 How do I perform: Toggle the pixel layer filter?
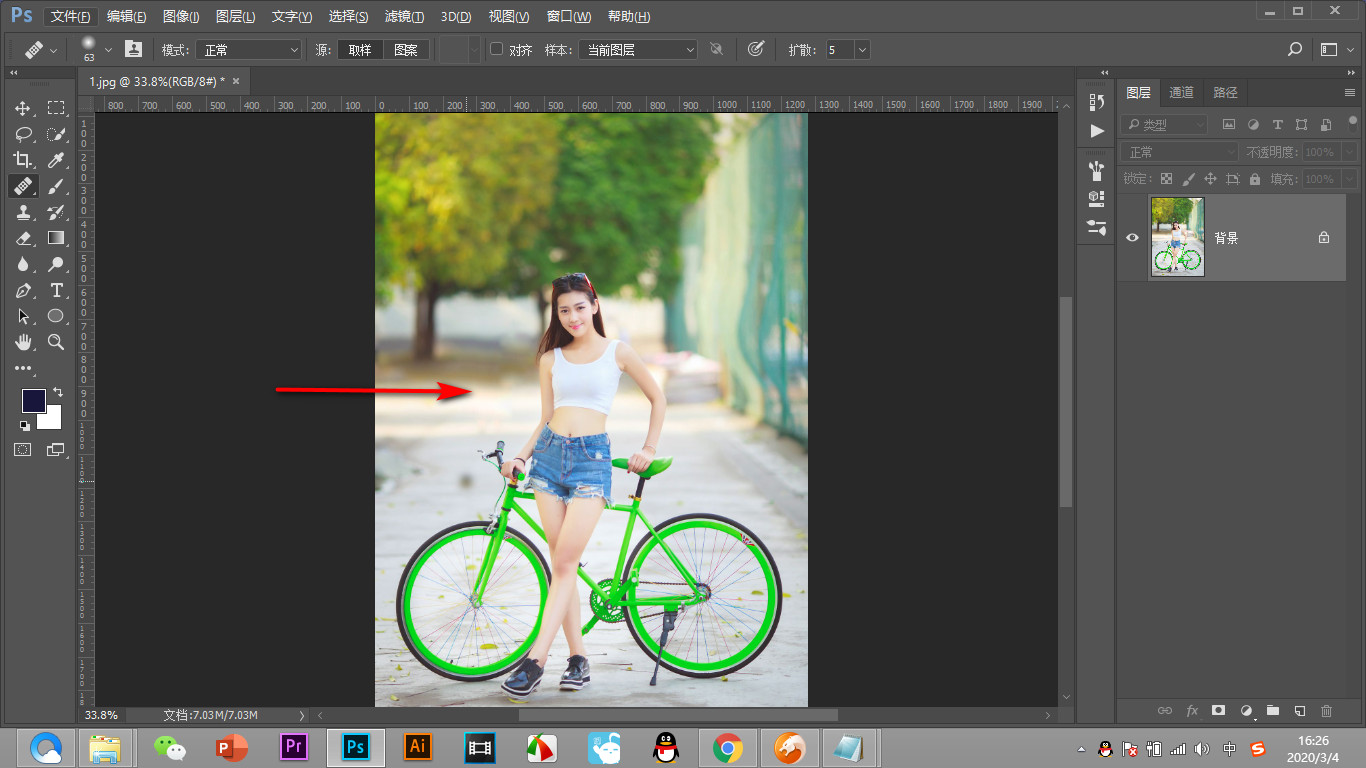(x=1229, y=125)
